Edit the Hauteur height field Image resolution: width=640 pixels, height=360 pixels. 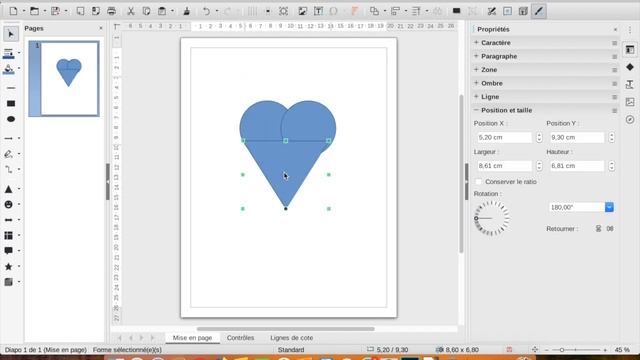coord(577,166)
